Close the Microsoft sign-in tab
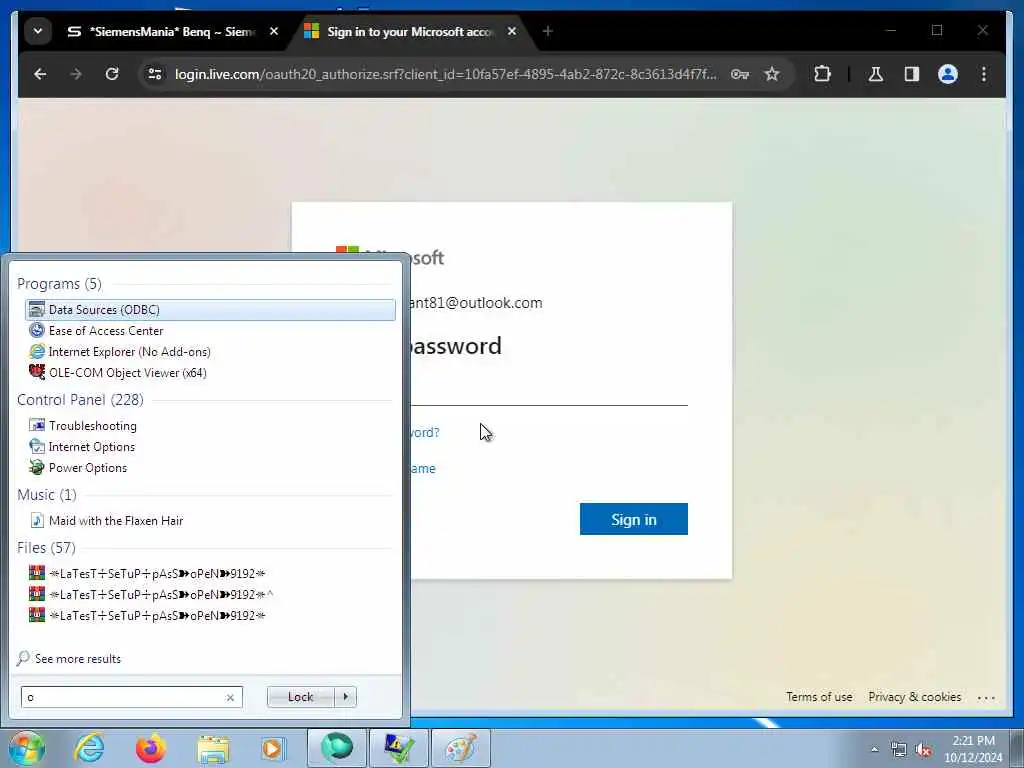Viewport: 1024px width, 768px height. [512, 31]
